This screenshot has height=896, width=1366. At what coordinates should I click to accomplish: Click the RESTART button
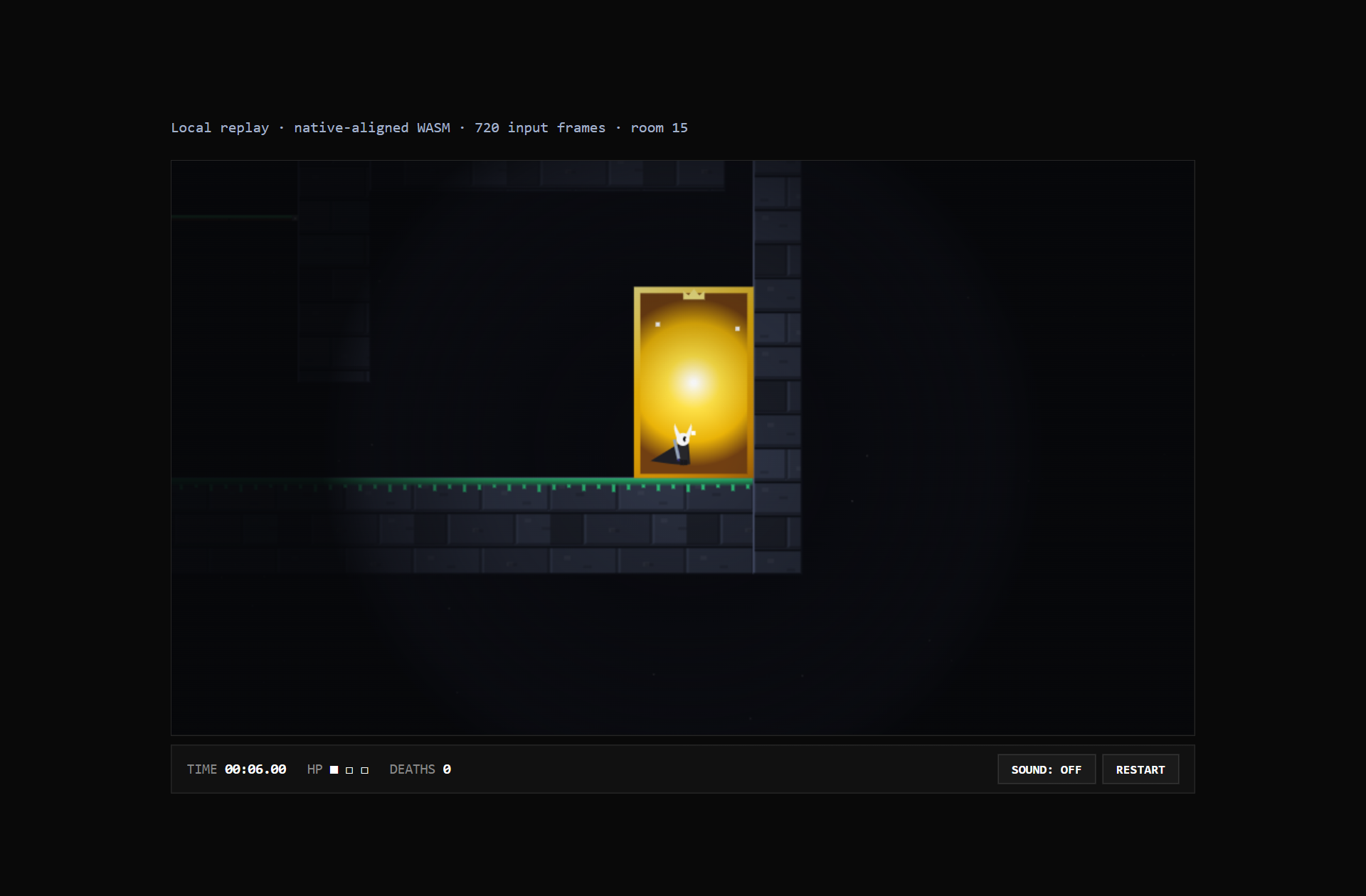(x=1140, y=769)
